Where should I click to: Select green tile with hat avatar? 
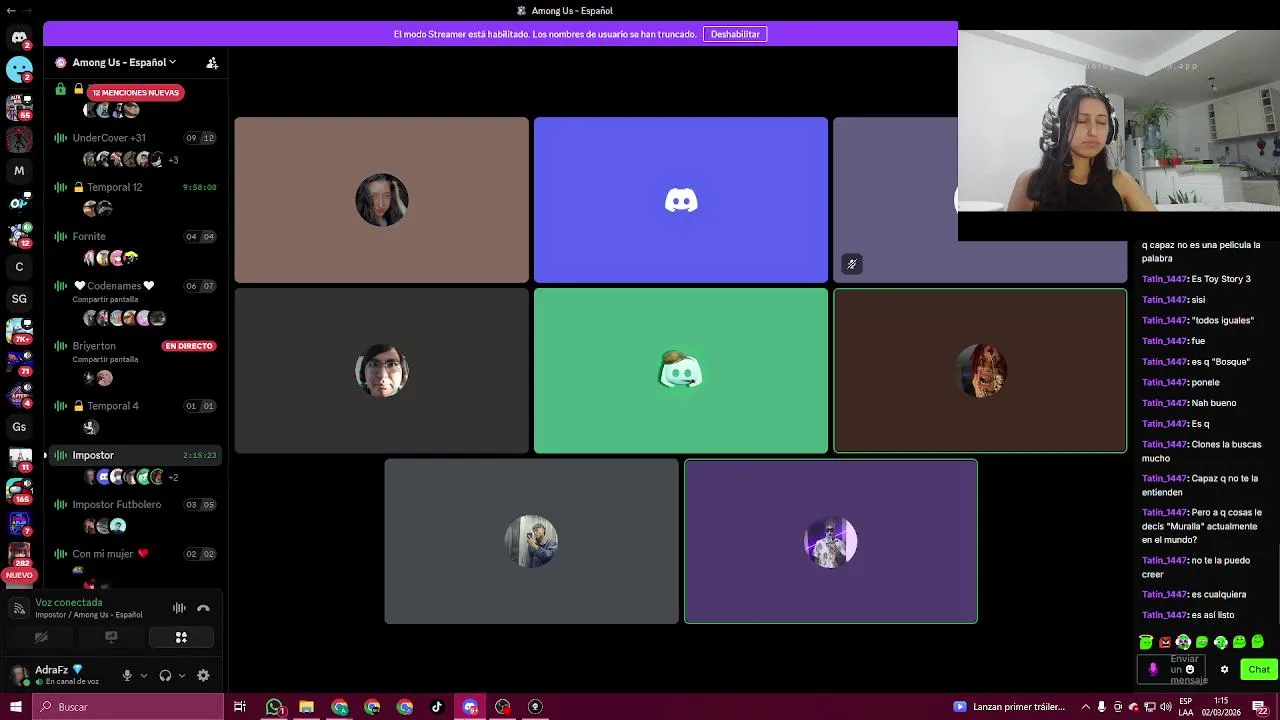click(681, 371)
